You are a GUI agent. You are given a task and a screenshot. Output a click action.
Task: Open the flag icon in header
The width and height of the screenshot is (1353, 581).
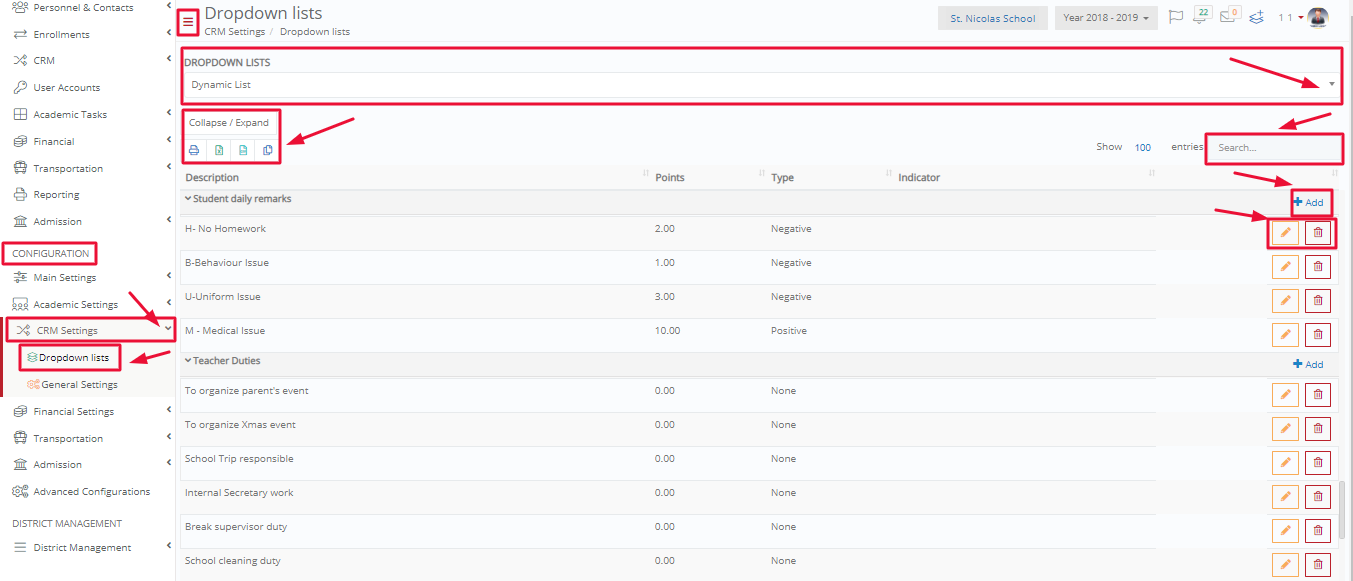(1176, 17)
